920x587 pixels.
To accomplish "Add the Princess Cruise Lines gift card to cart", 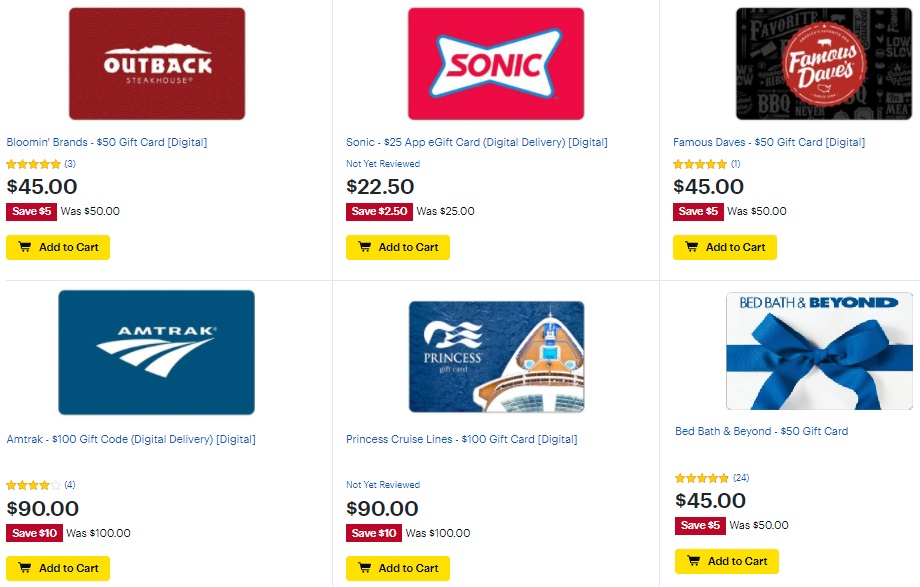I will pos(398,568).
